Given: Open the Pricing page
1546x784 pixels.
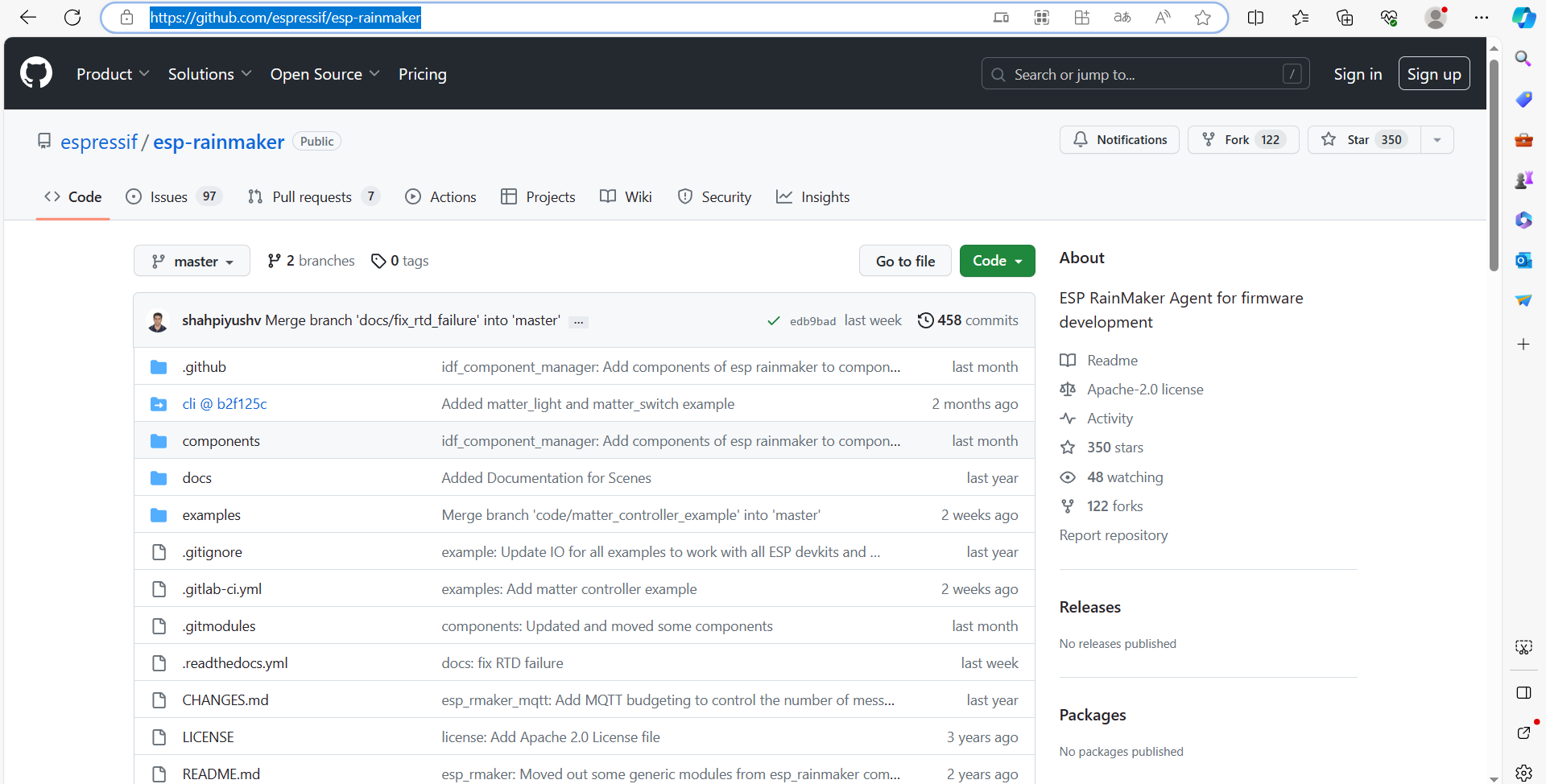Looking at the screenshot, I should click(x=422, y=74).
